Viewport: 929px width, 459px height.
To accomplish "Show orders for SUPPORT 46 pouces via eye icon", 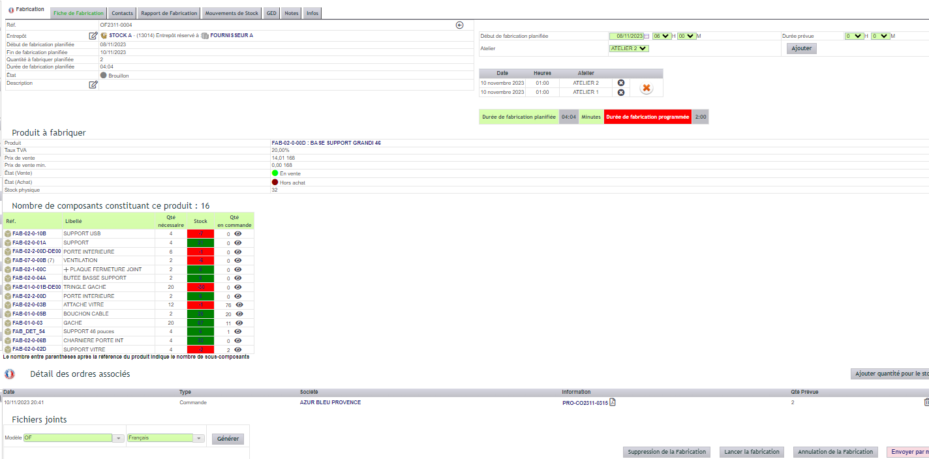I will [238, 331].
